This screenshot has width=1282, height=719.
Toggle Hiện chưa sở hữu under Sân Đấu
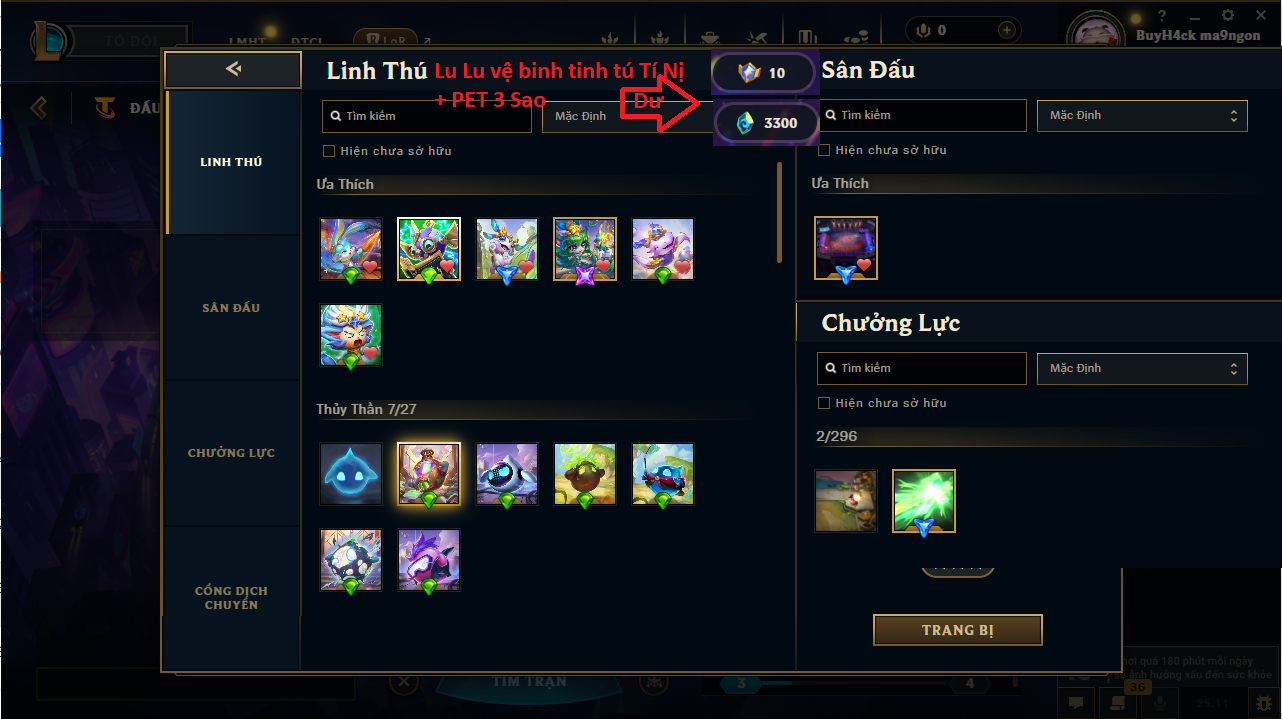click(824, 150)
